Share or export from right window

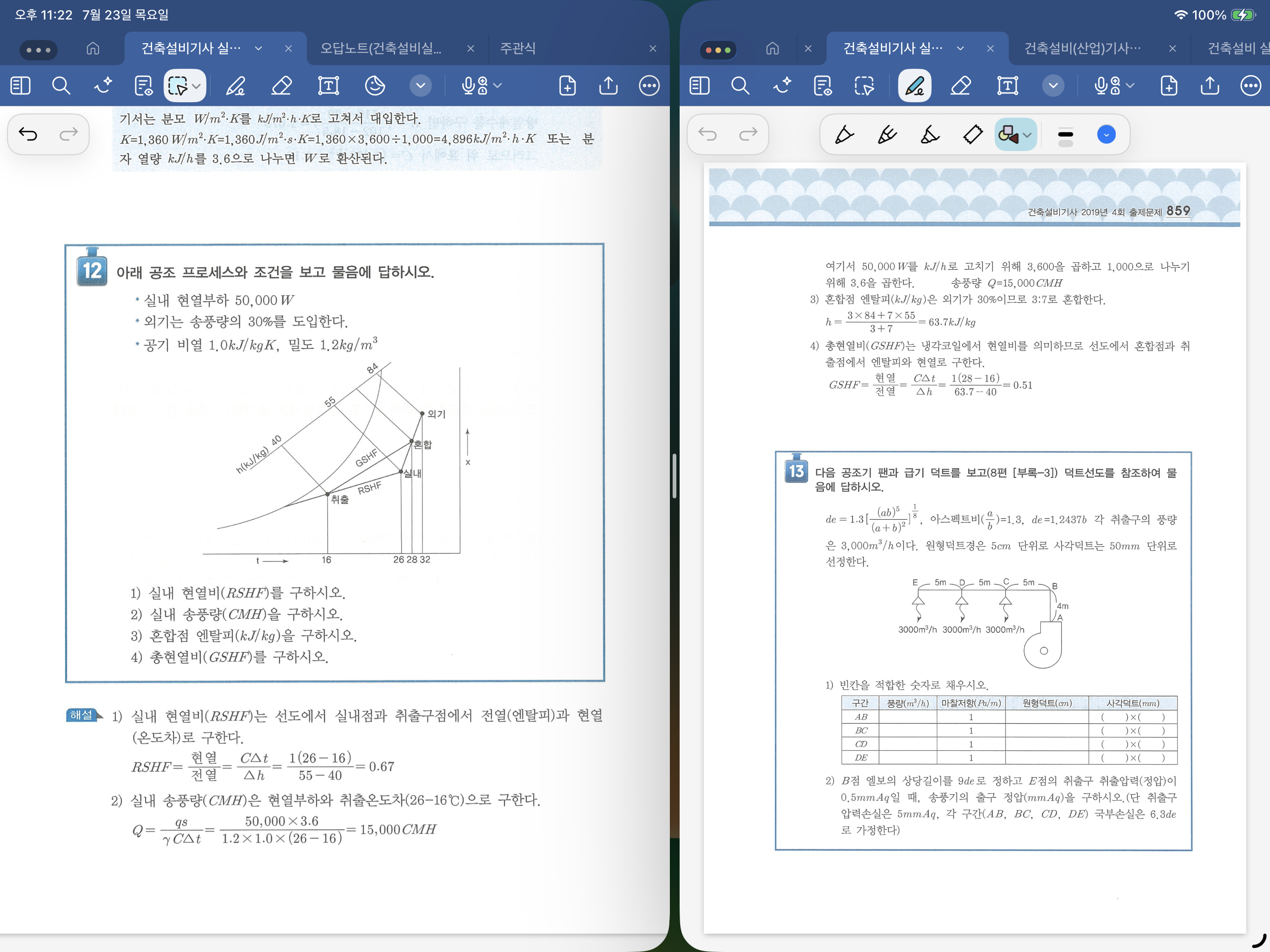(x=1210, y=86)
